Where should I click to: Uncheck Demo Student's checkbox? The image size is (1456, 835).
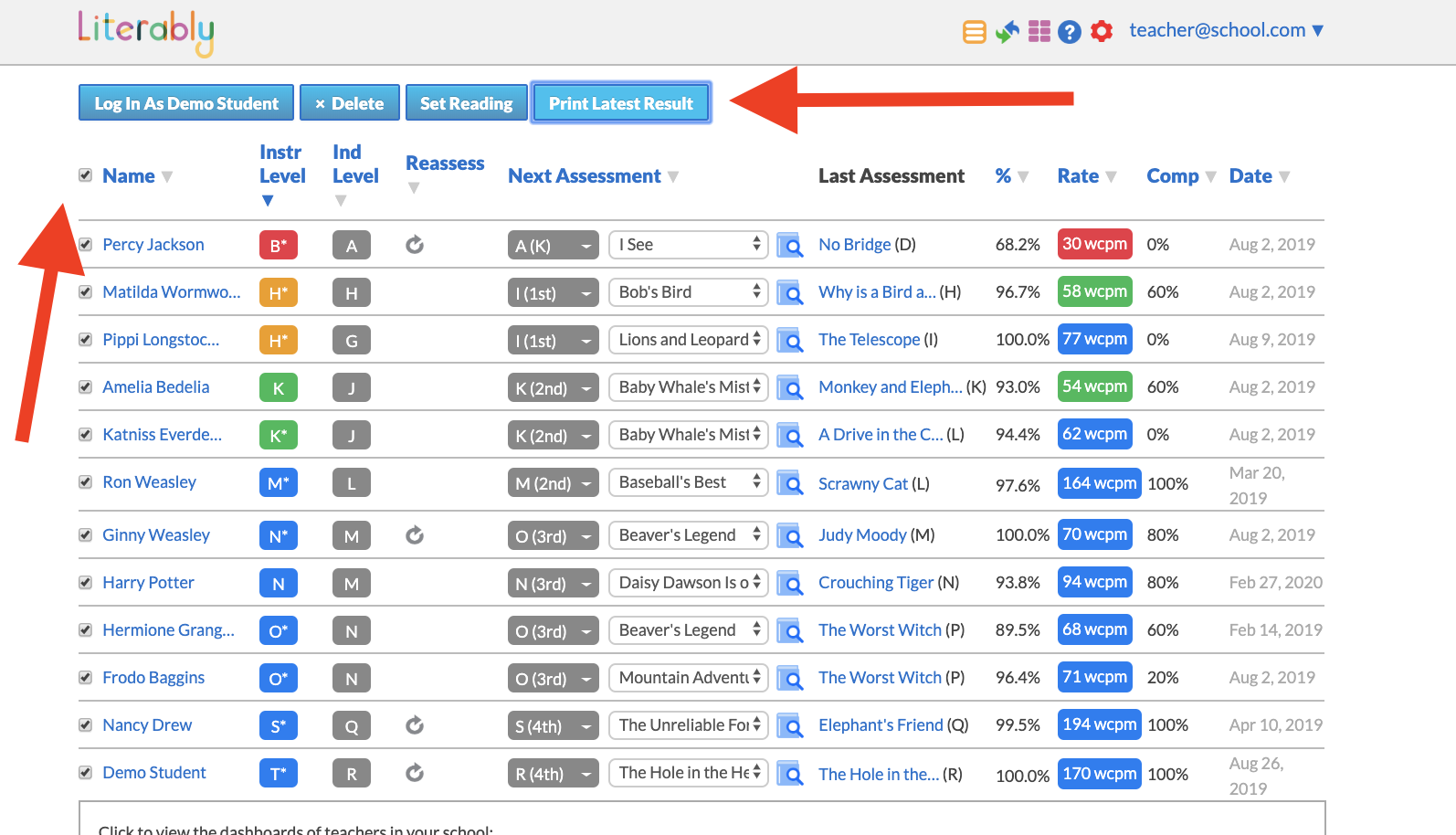(x=85, y=772)
